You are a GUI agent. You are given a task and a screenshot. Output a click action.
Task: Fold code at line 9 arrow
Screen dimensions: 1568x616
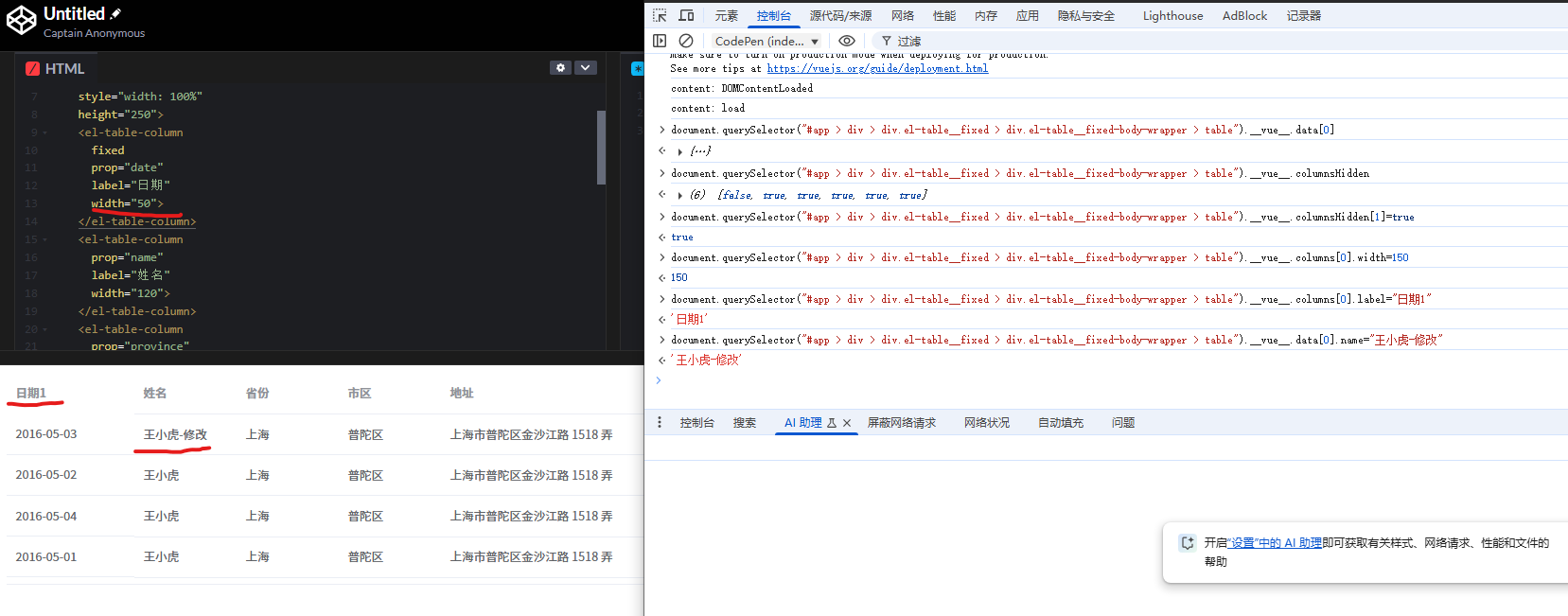(44, 132)
